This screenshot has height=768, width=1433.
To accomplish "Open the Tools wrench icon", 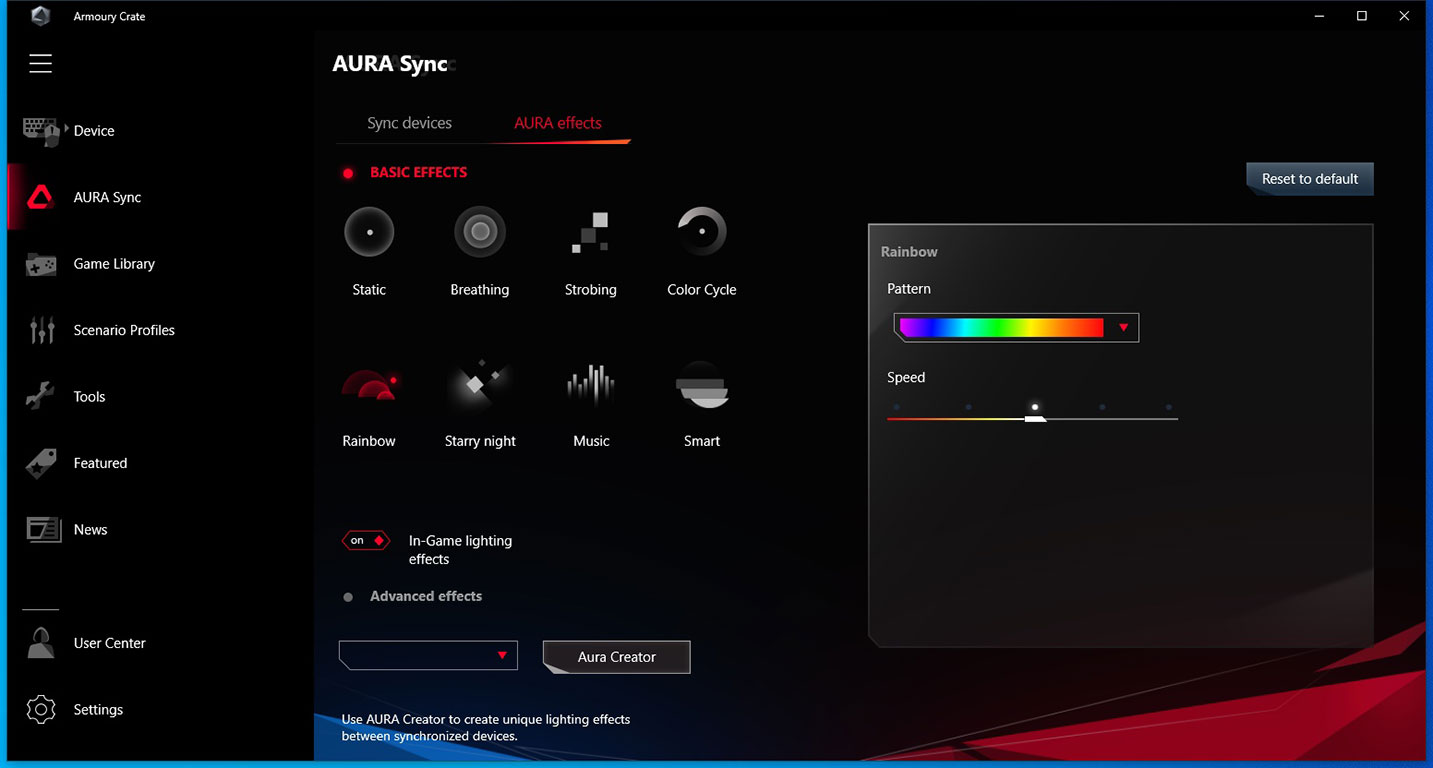I will click(x=40, y=397).
